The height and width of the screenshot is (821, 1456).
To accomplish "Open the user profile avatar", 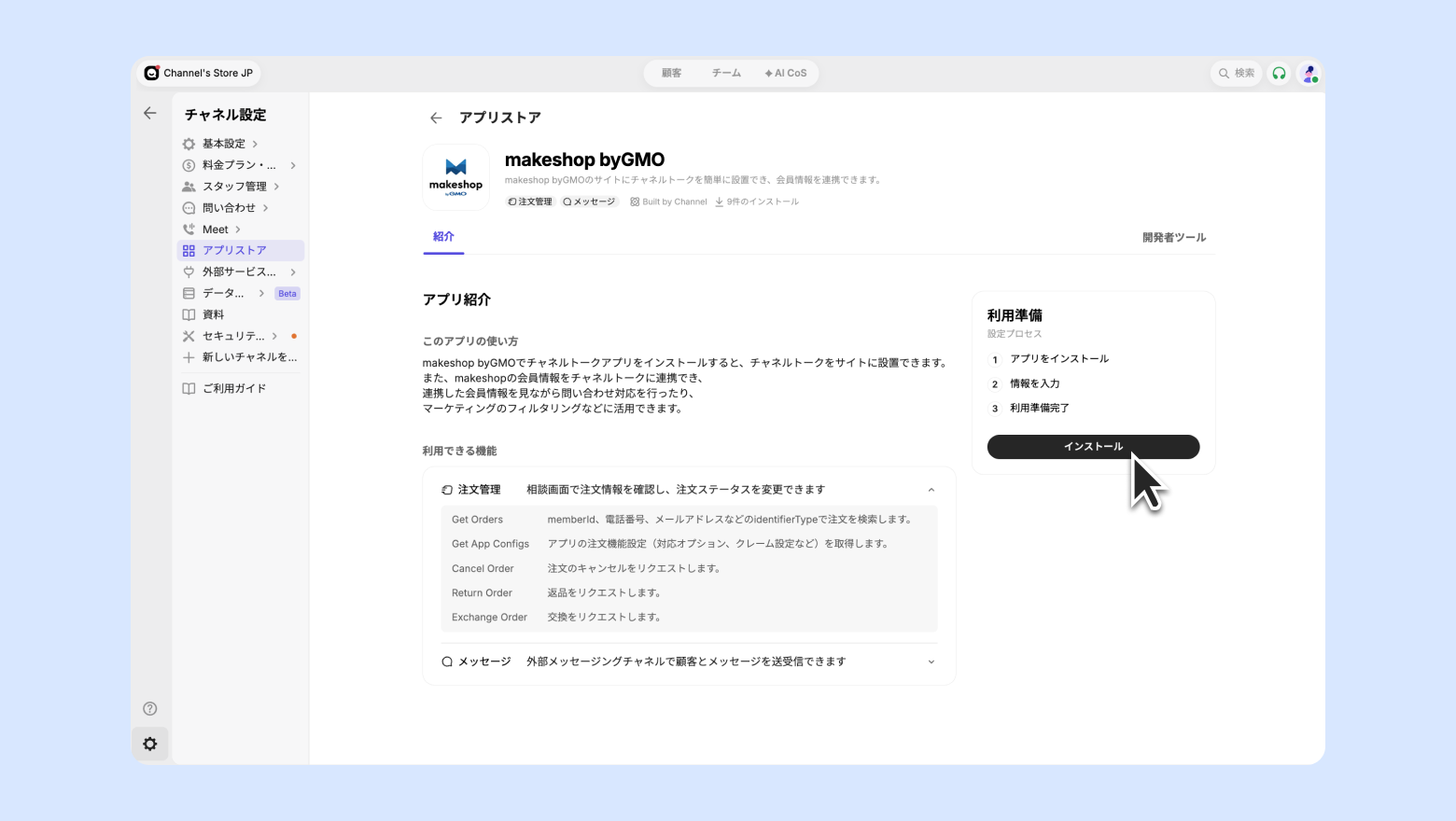I will click(1309, 73).
